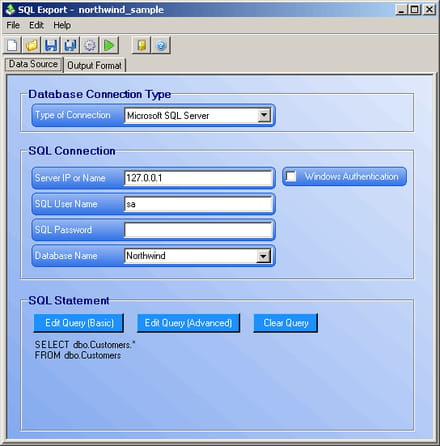Expand the Type of Connection dropdown
The width and height of the screenshot is (440, 446).
coord(264,115)
